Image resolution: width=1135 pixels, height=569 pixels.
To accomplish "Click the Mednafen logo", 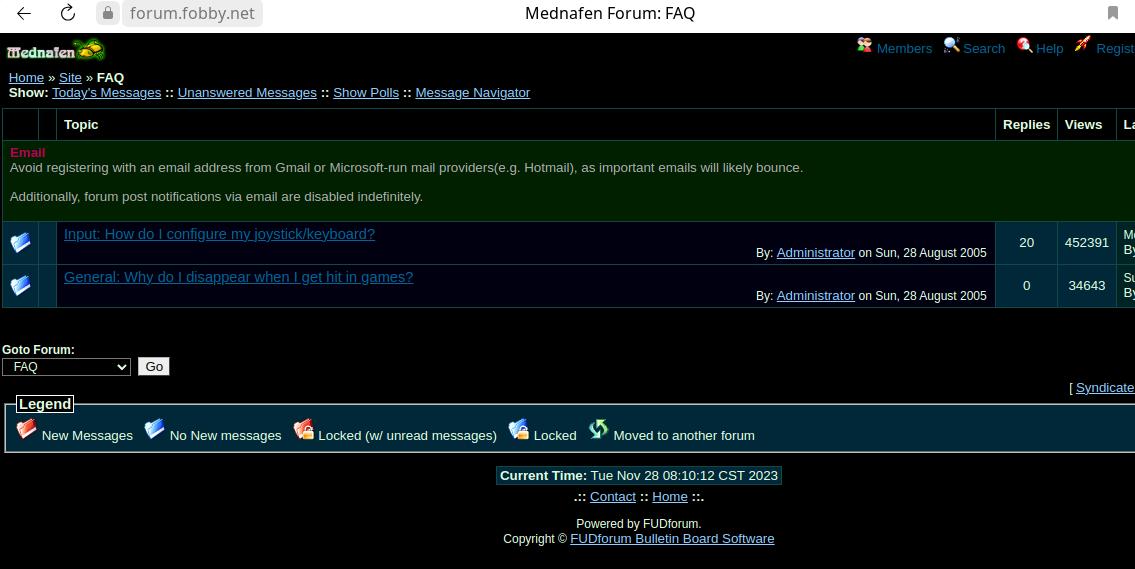I will 56,51.
